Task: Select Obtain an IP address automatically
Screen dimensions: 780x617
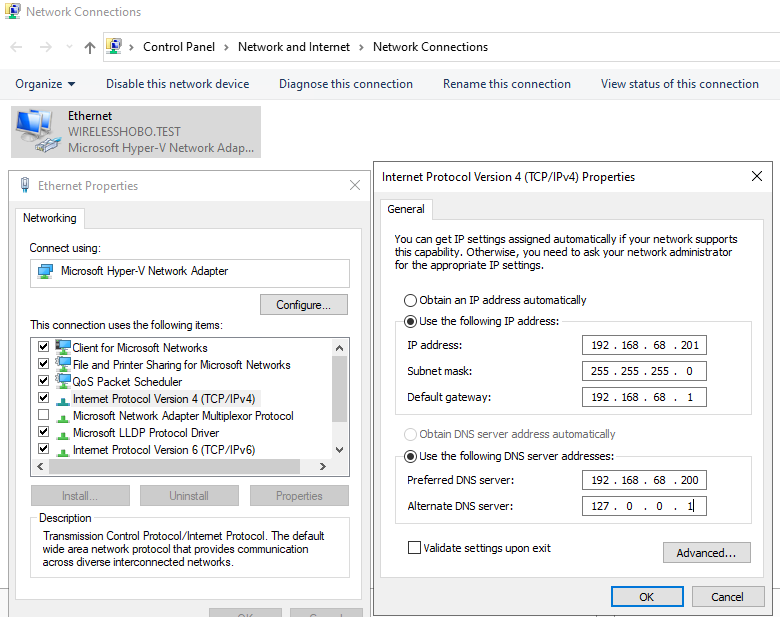Action: tap(410, 300)
